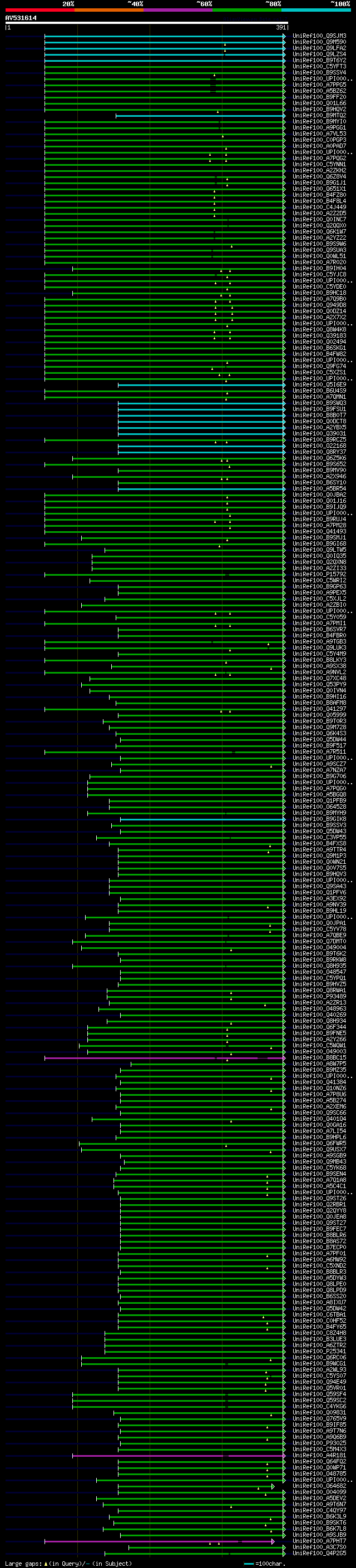This screenshot has width=356, height=1568.
Task: Click the orange ~40% identity legend segment
Action: (109, 10)
